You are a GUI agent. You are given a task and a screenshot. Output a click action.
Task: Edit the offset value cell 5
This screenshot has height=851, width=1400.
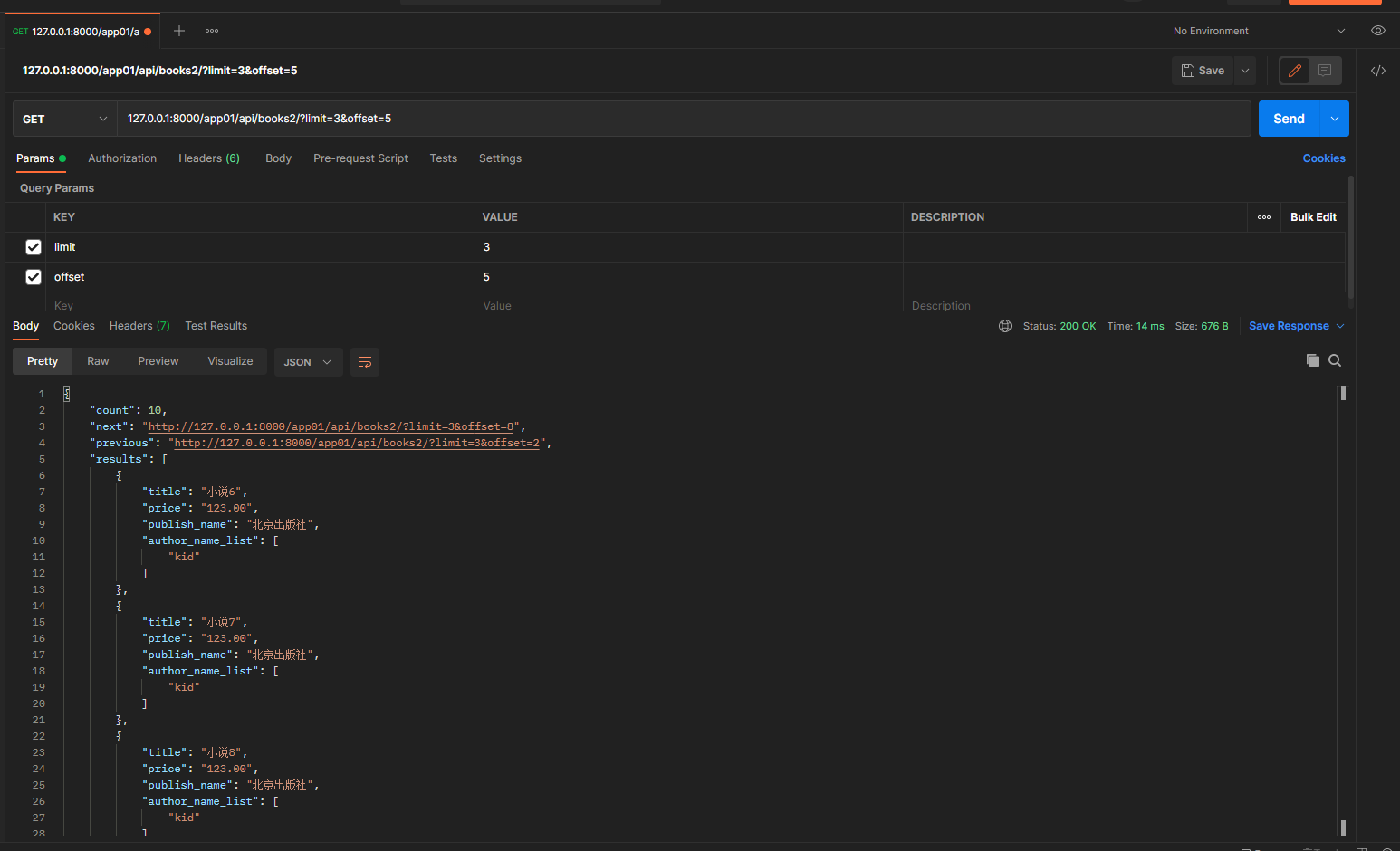[x=688, y=277]
